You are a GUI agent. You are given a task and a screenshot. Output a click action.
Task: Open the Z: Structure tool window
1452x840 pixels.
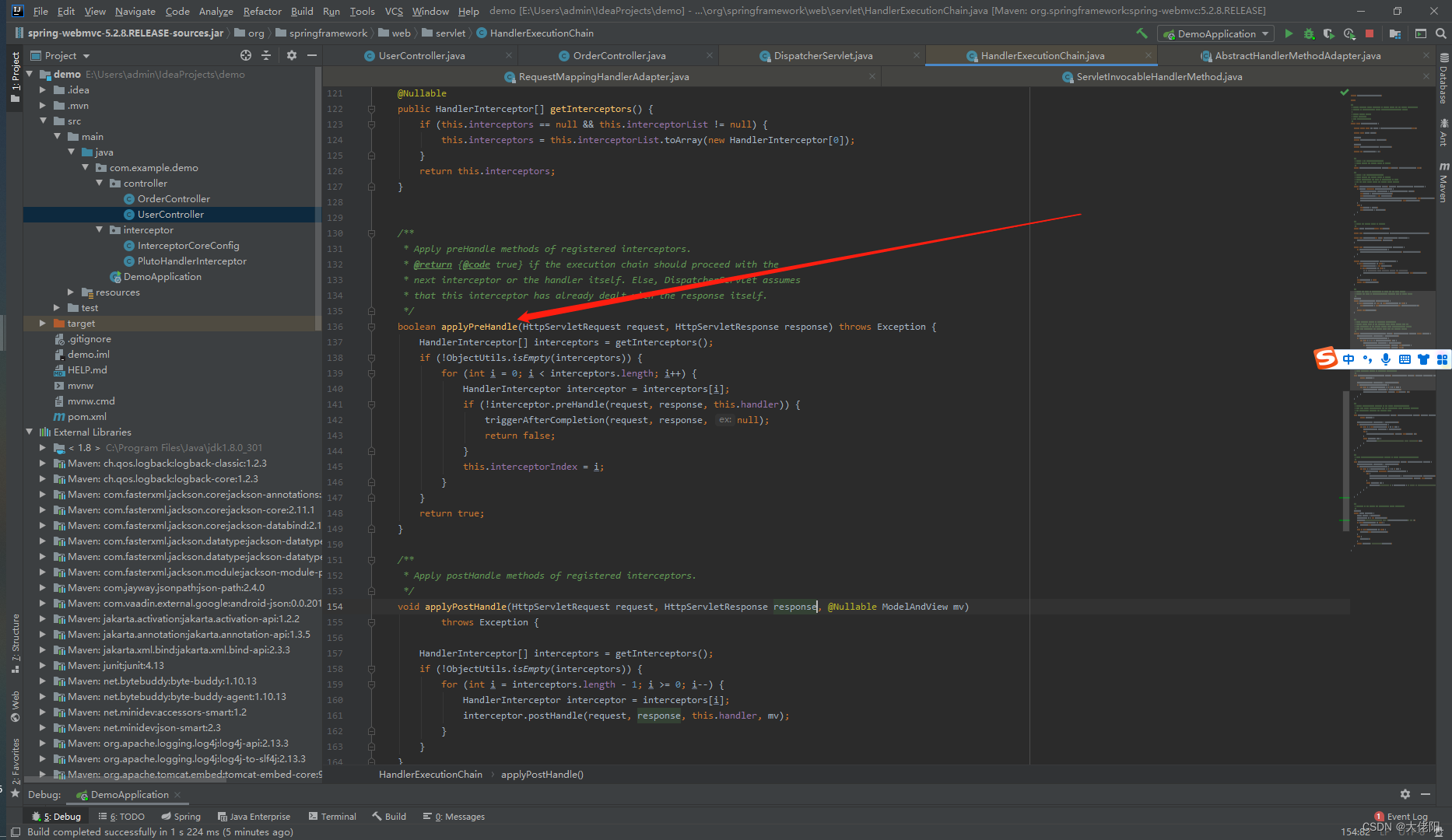[15, 644]
